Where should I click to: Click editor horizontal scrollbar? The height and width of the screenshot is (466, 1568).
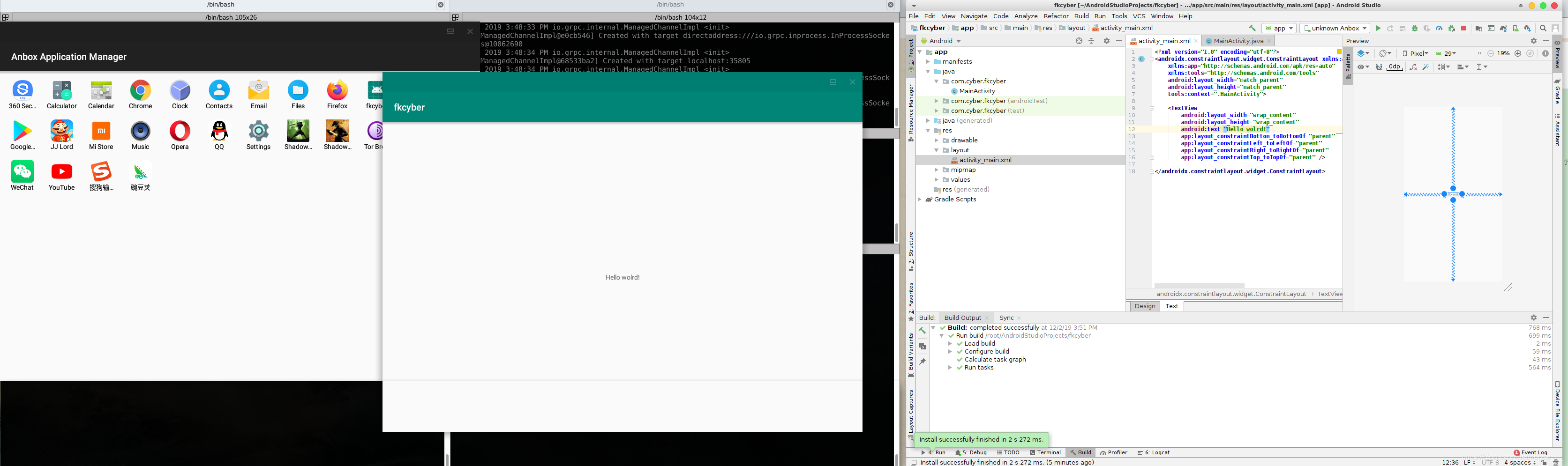click(x=1199, y=285)
